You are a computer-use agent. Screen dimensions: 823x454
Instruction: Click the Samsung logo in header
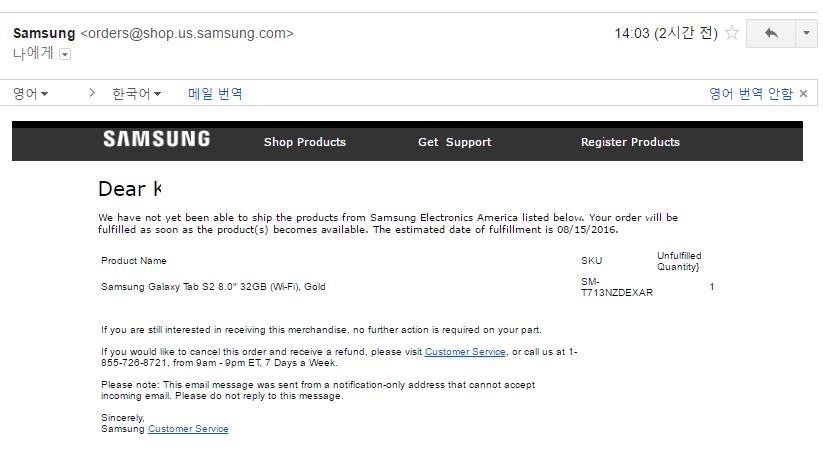156,140
